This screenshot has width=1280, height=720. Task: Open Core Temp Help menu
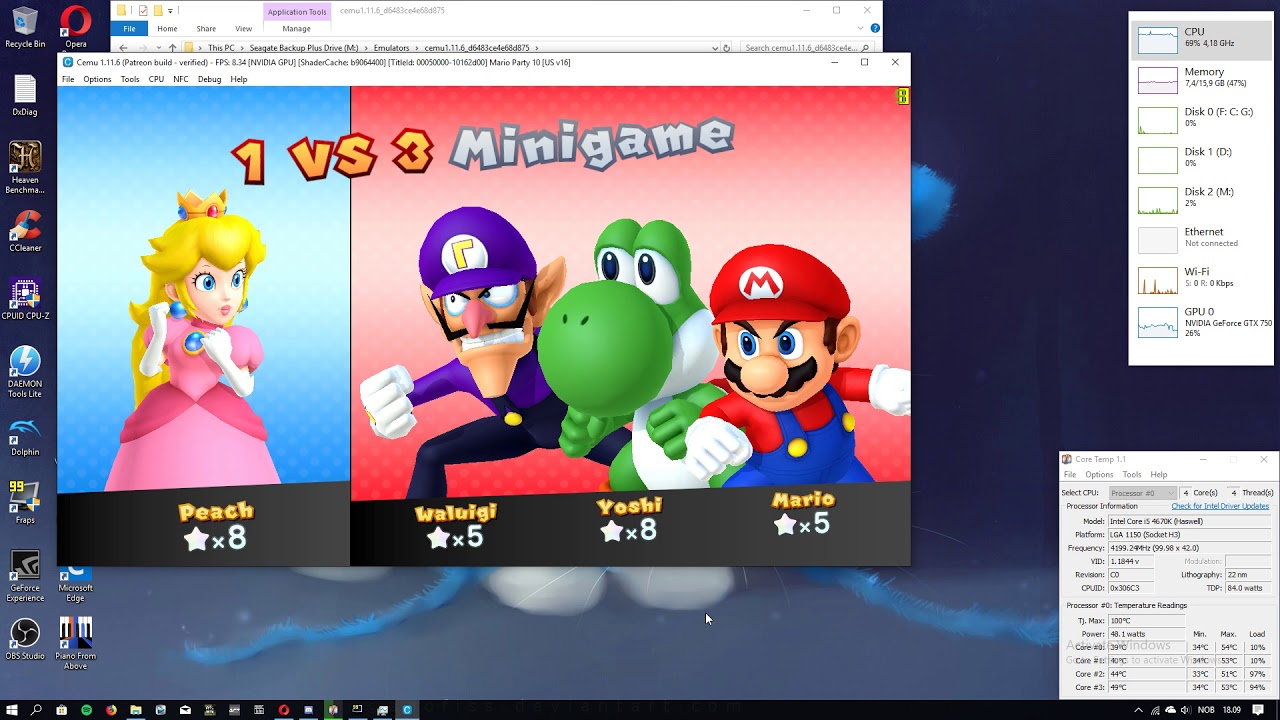click(x=1159, y=474)
